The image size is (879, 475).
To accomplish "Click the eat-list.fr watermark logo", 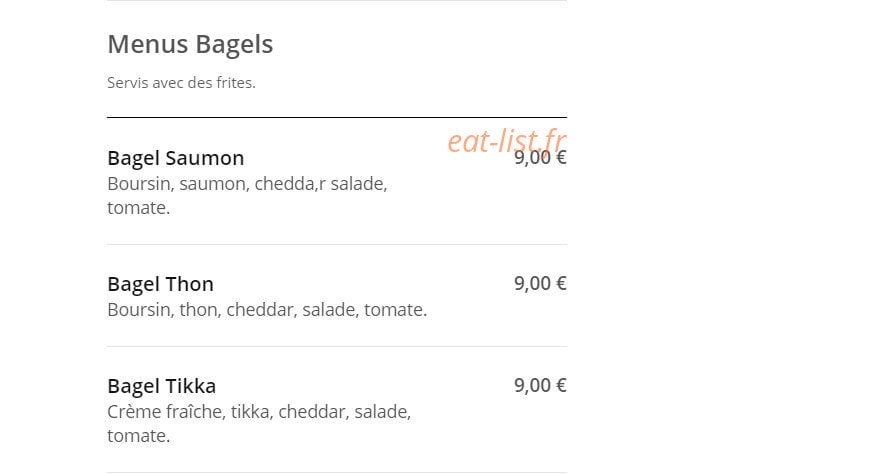I will (x=507, y=140).
